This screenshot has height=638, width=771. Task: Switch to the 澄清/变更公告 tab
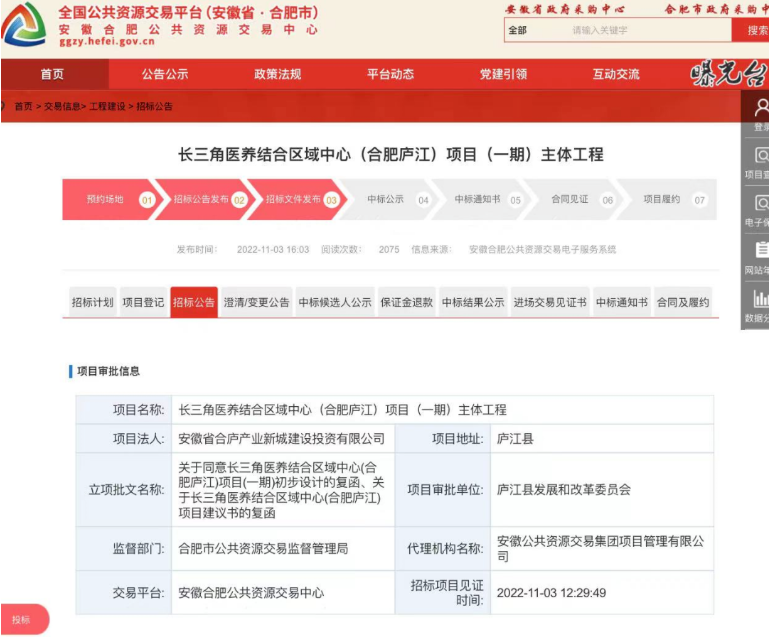pos(256,302)
